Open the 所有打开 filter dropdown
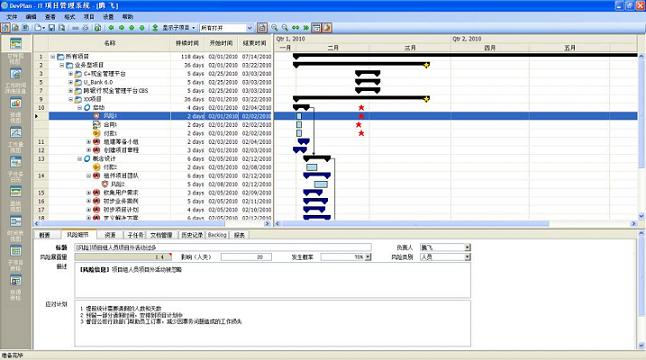 tap(249, 28)
